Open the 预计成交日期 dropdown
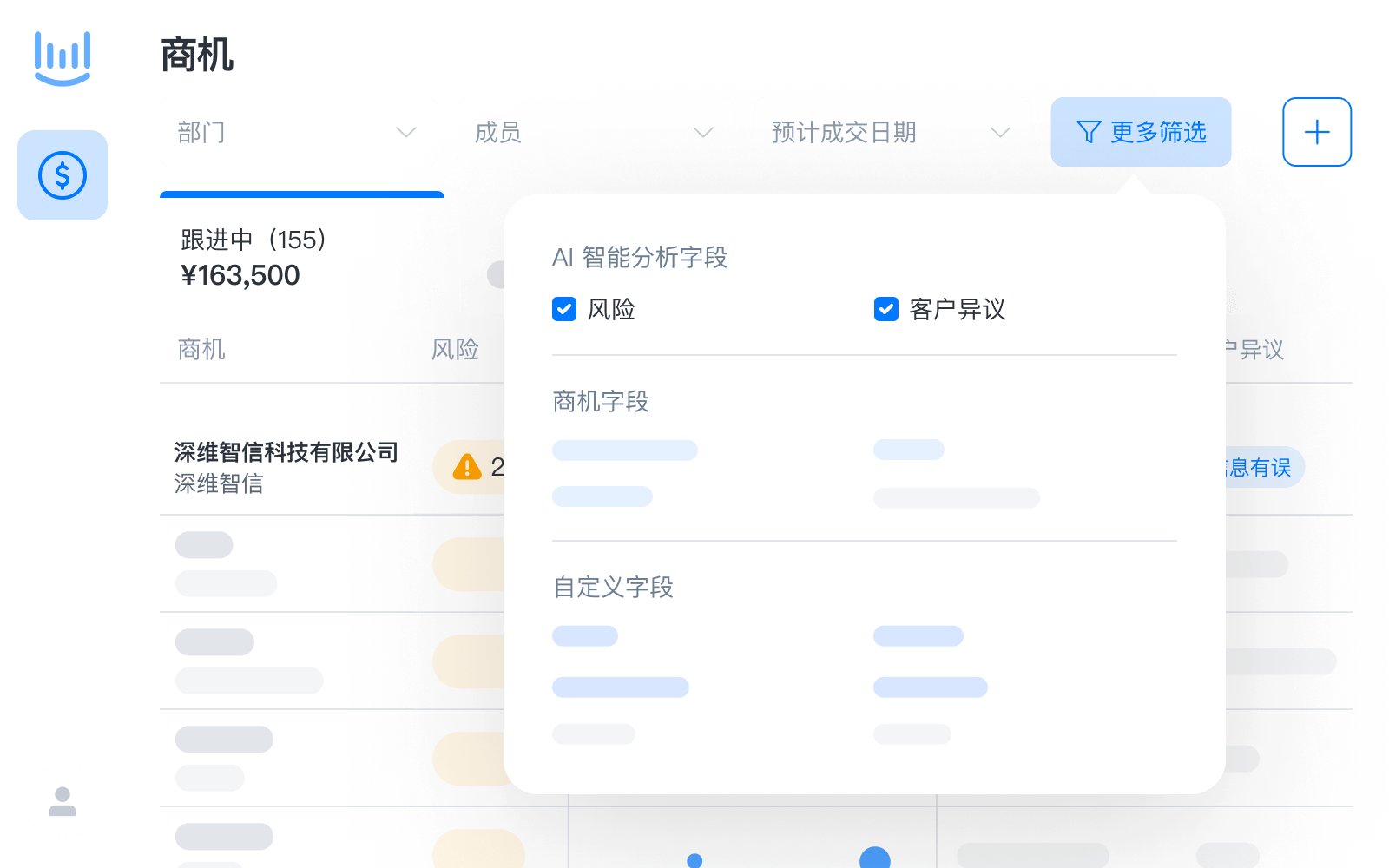 [890, 132]
